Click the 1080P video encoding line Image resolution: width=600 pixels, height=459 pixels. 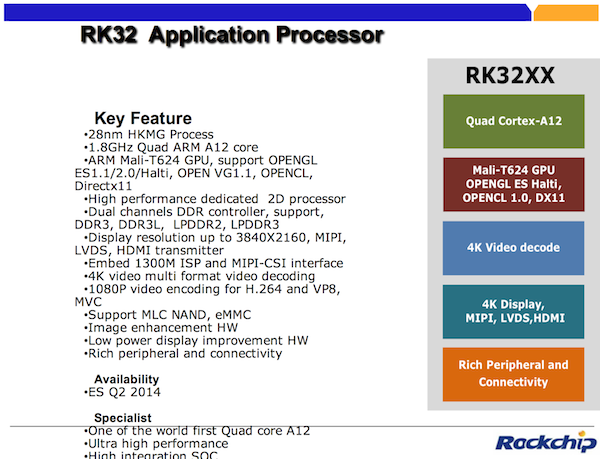(212, 289)
